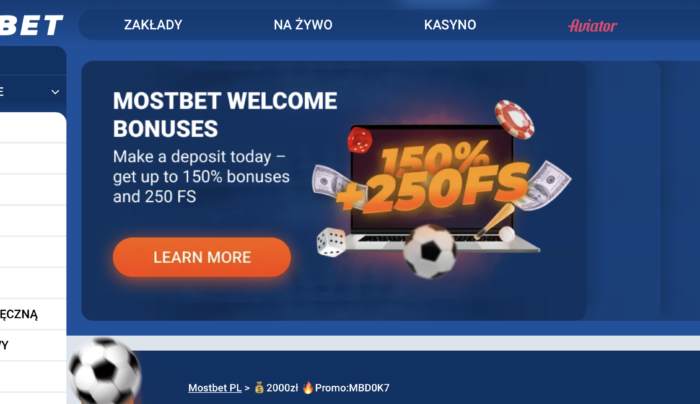Click the money bag emoji next to 2000zł
This screenshot has height=404, width=700.
tap(259, 387)
